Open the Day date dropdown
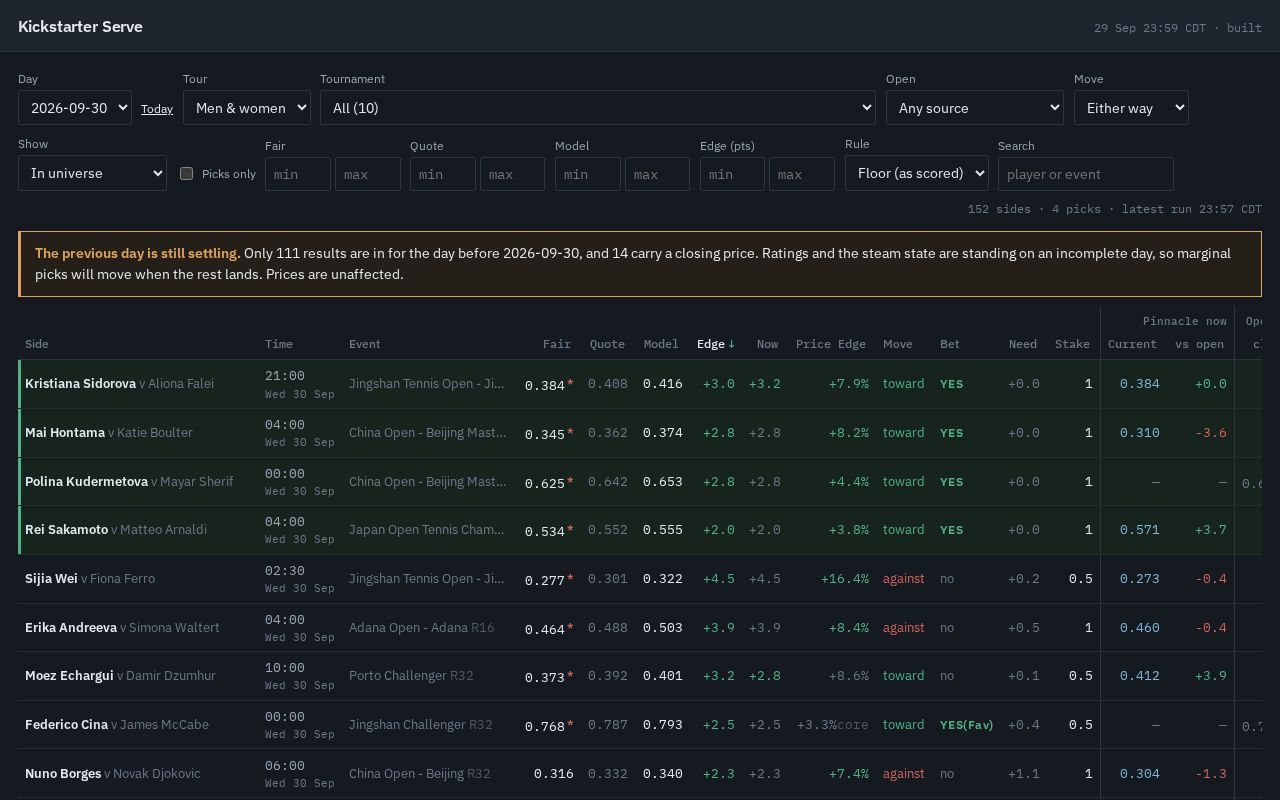Viewport: 1280px width, 800px height. (75, 108)
